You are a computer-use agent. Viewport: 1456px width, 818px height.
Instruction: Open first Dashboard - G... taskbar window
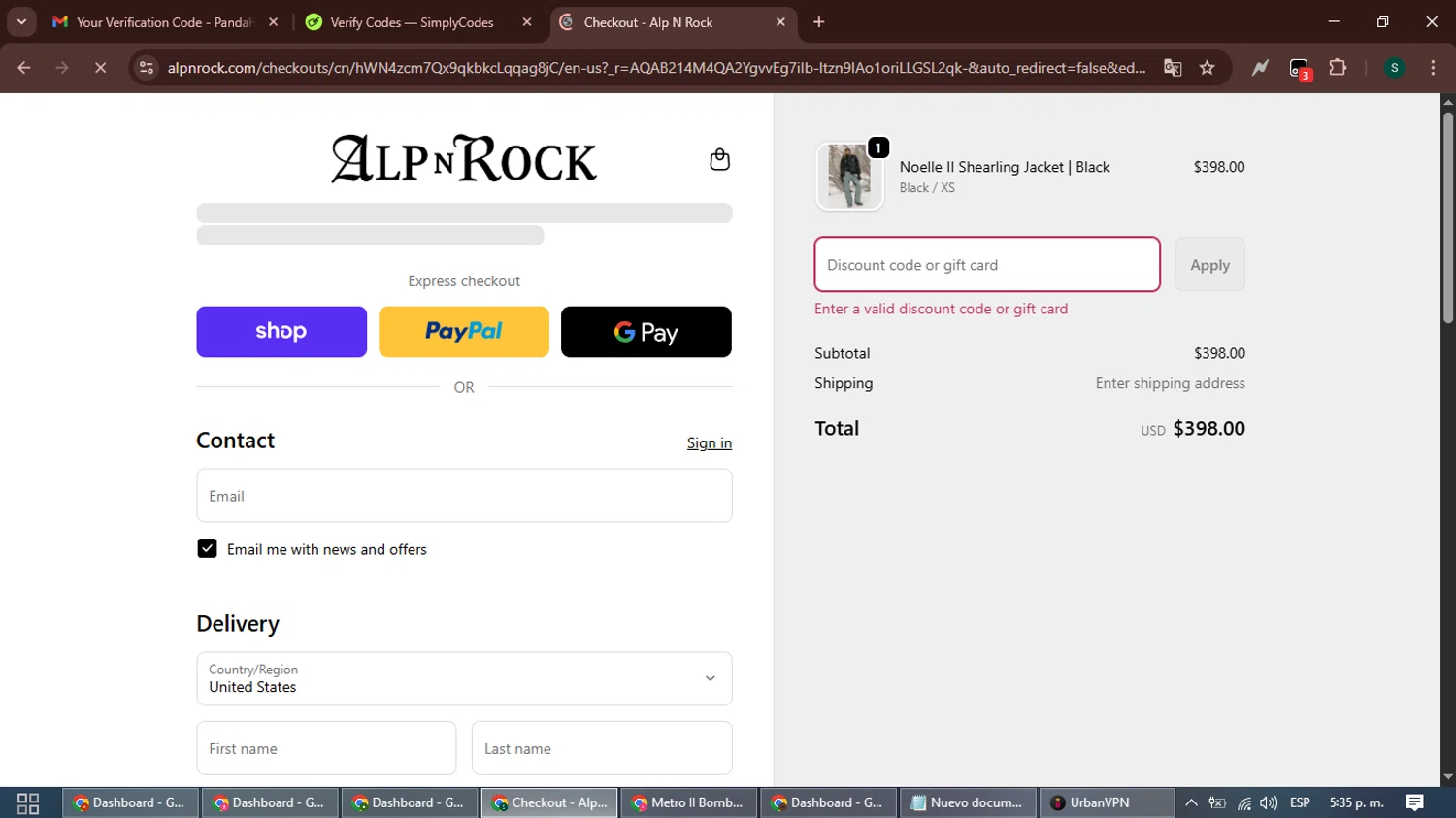pyautogui.click(x=131, y=803)
